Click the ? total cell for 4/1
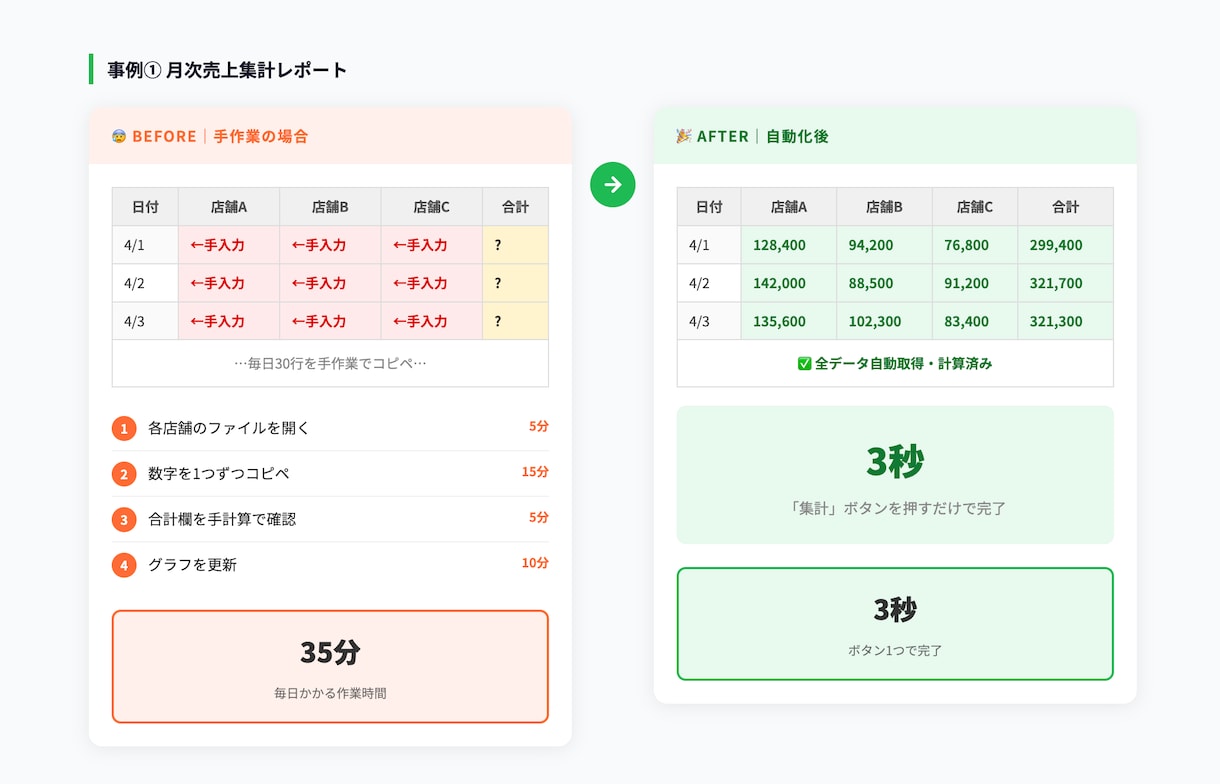The image size is (1220, 784). (515, 245)
